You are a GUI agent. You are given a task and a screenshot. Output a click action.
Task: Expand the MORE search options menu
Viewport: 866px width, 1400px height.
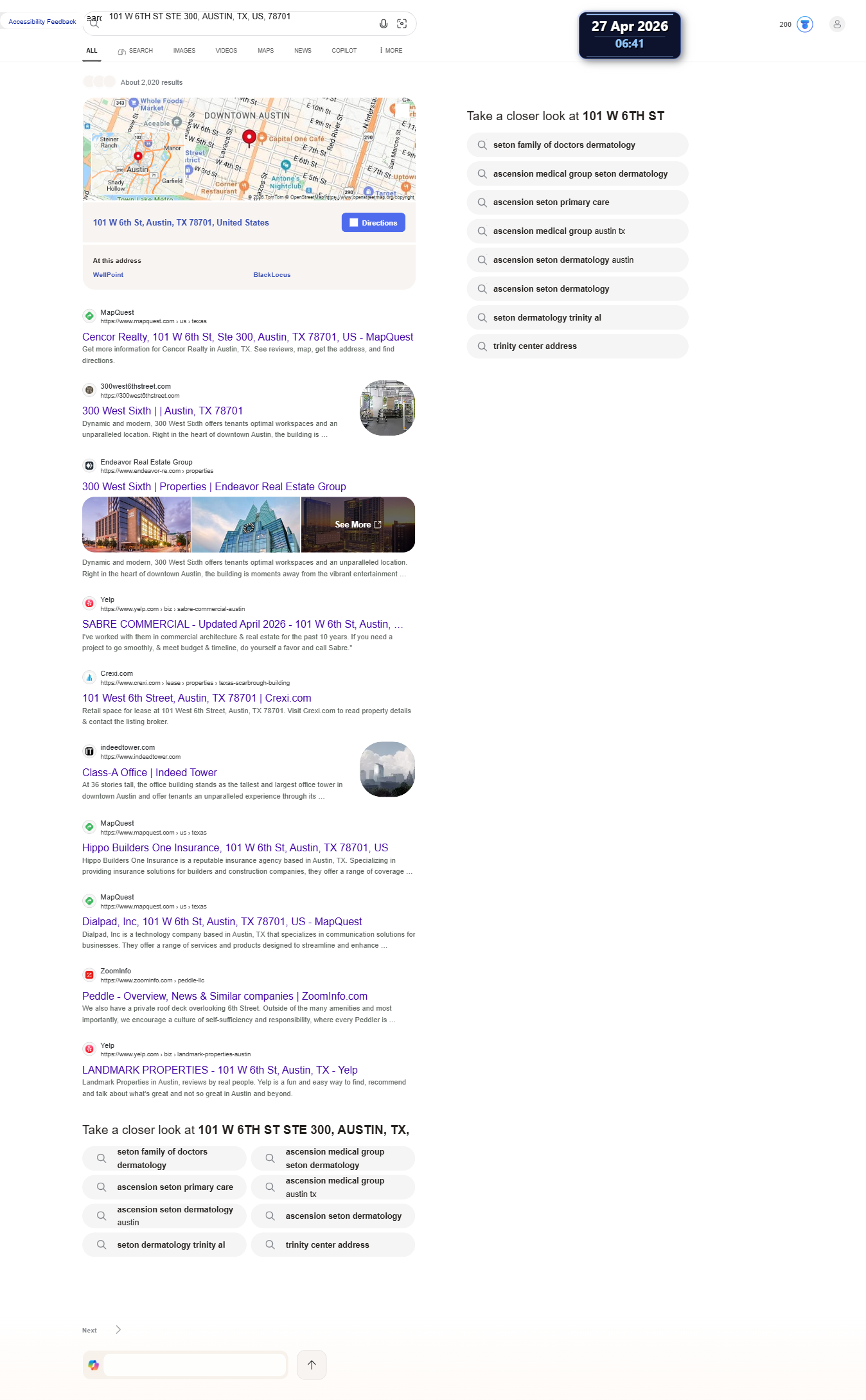pos(391,50)
